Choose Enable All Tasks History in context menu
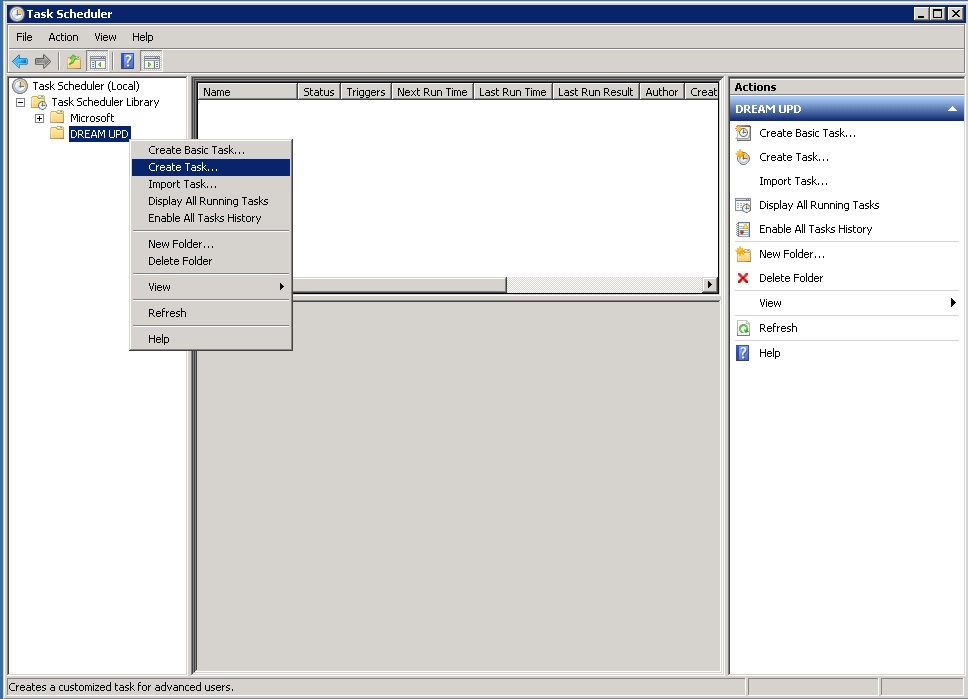968x699 pixels. click(211, 218)
